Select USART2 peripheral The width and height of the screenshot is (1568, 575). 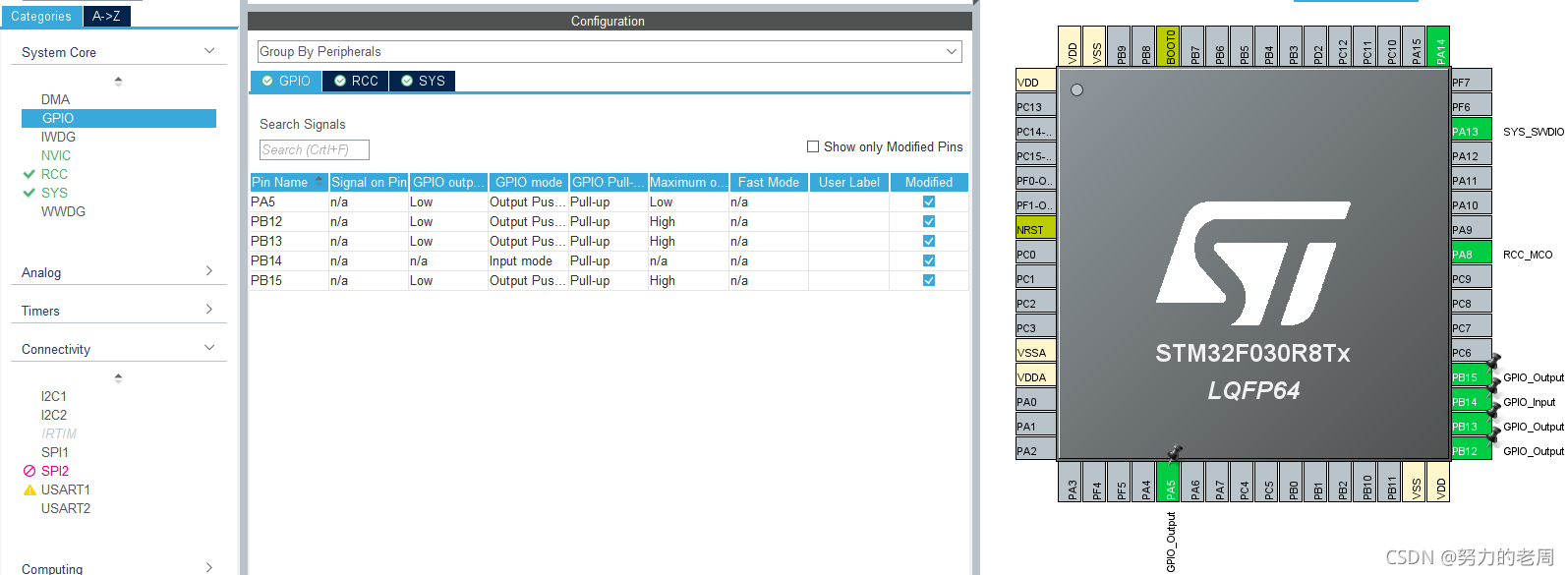point(65,508)
